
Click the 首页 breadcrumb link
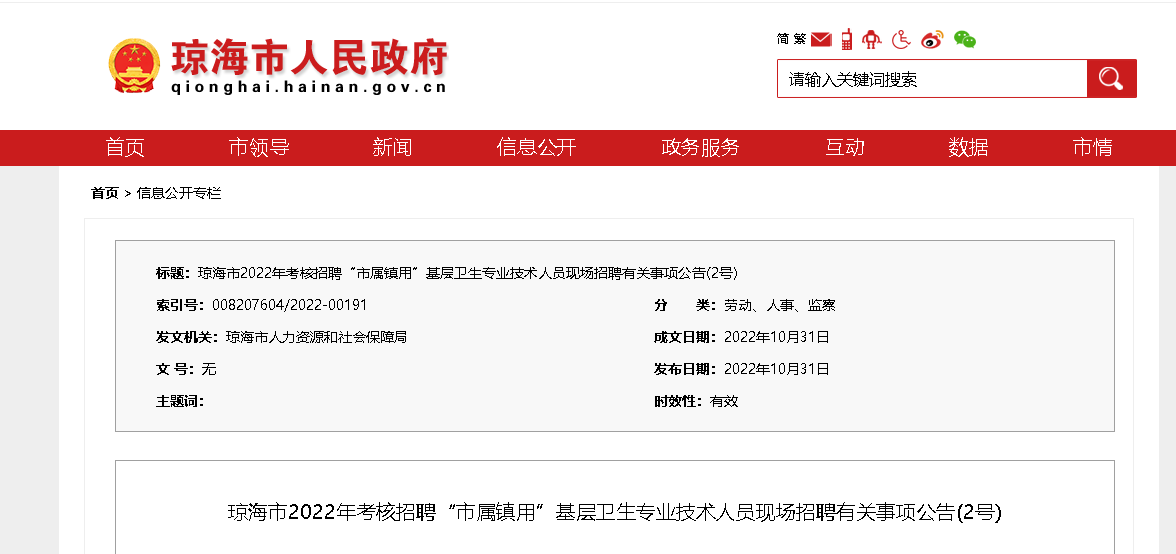coord(105,193)
